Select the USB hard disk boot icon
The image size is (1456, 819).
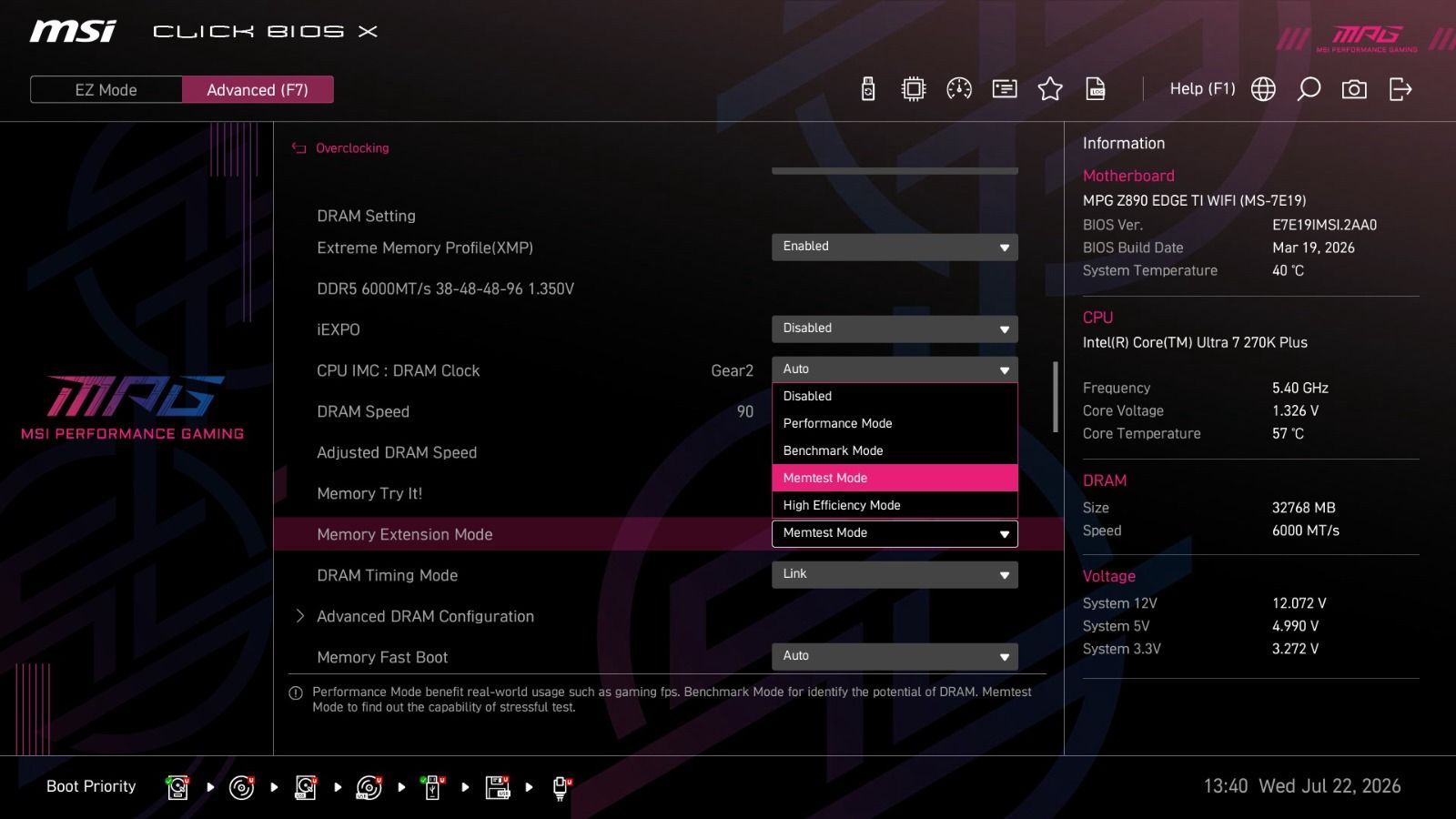pos(306,787)
